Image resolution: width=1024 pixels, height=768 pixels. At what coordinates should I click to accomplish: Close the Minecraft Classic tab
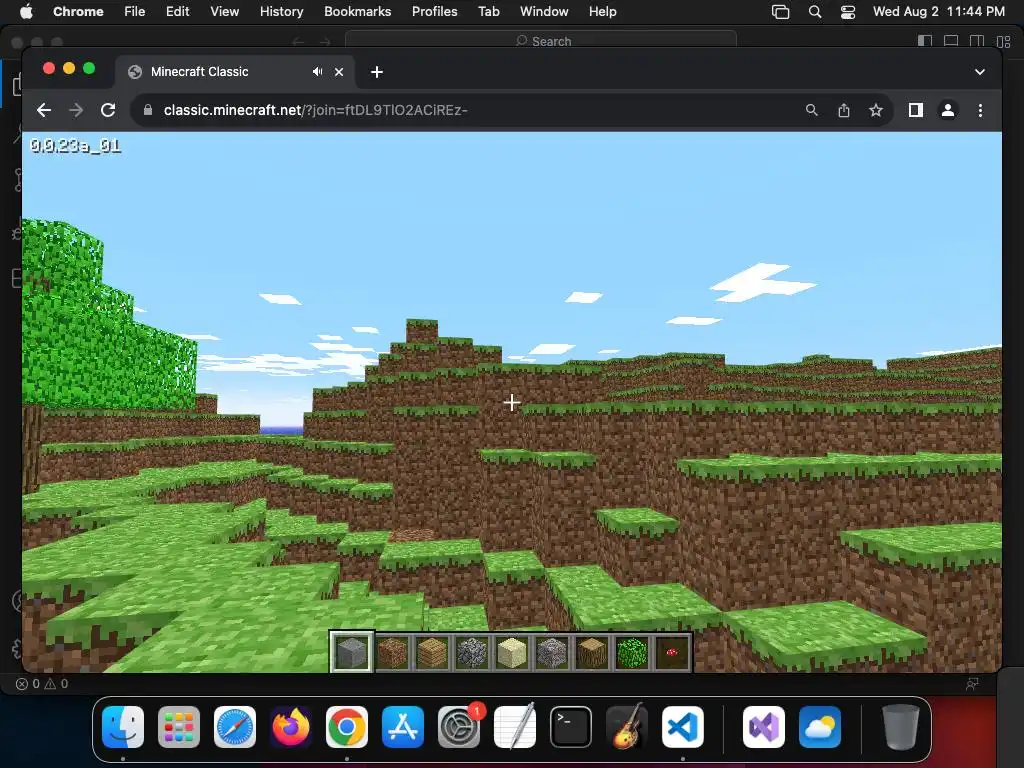339,72
